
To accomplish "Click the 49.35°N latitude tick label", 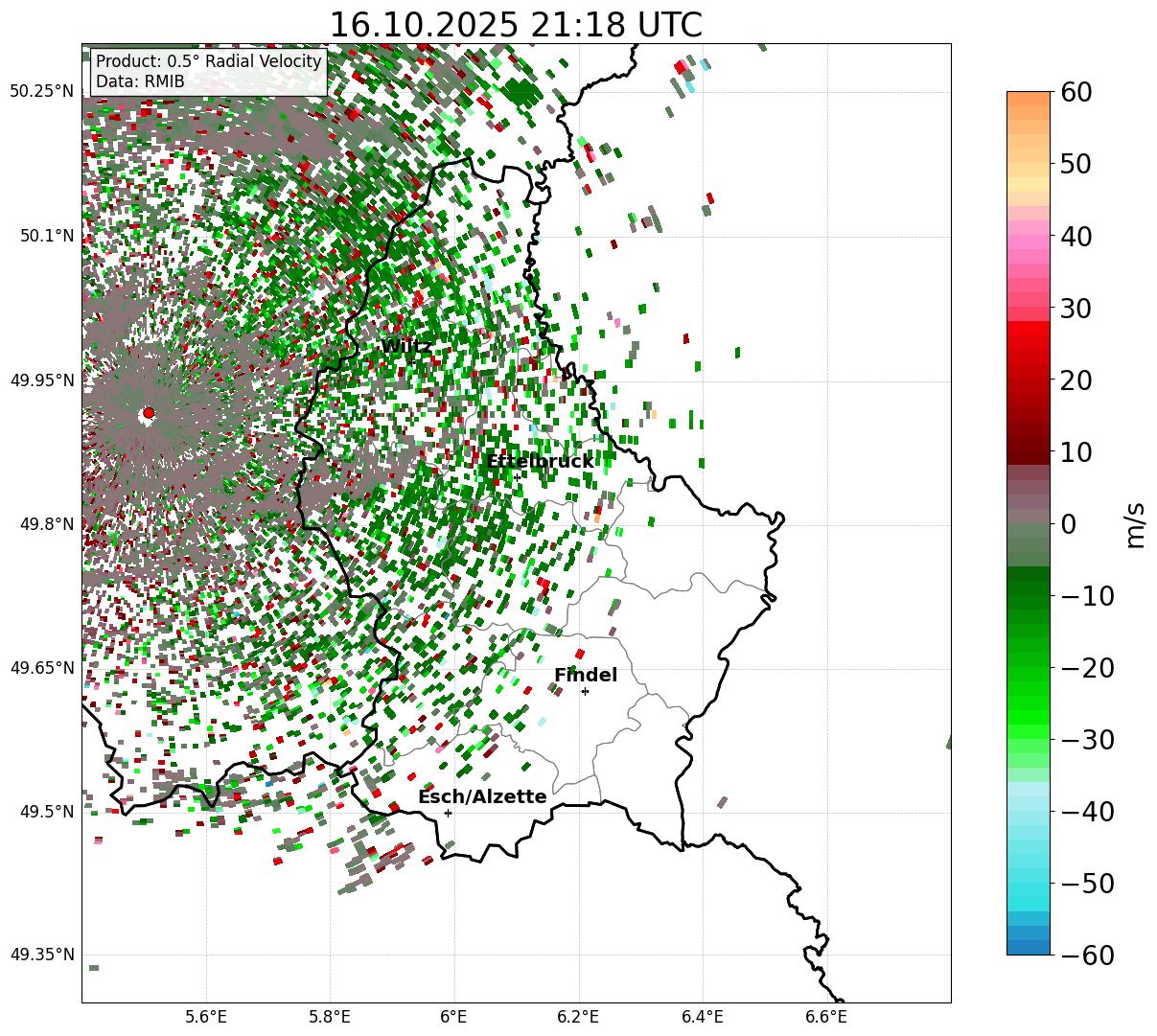I will click(41, 955).
